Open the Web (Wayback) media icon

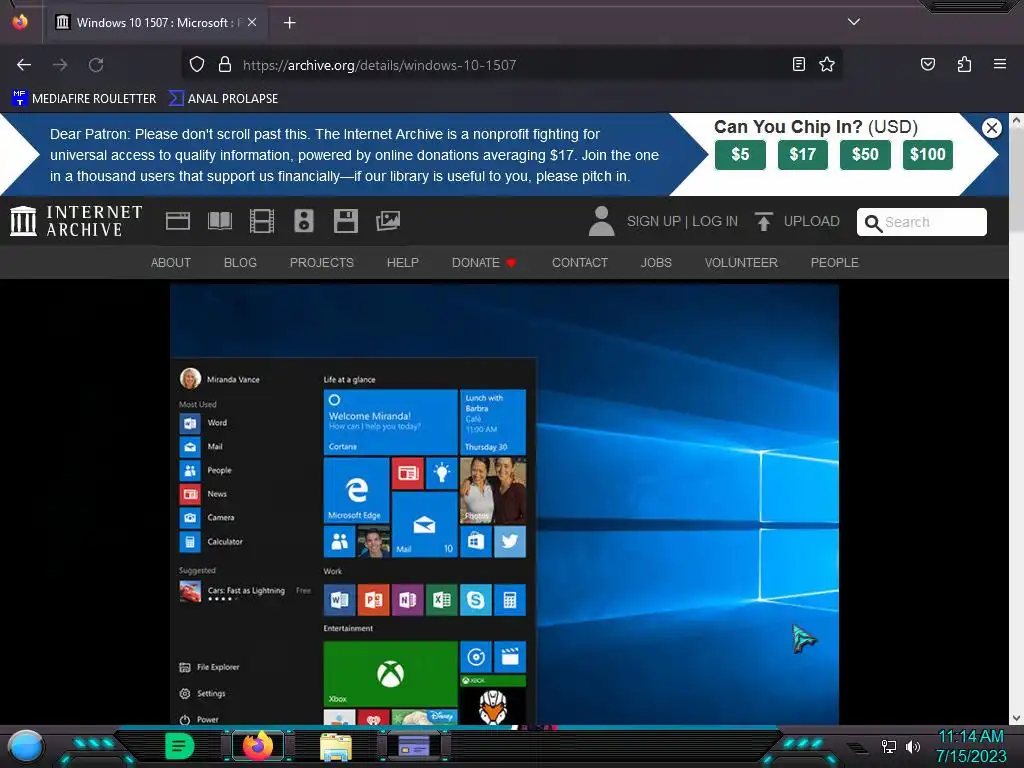click(178, 221)
